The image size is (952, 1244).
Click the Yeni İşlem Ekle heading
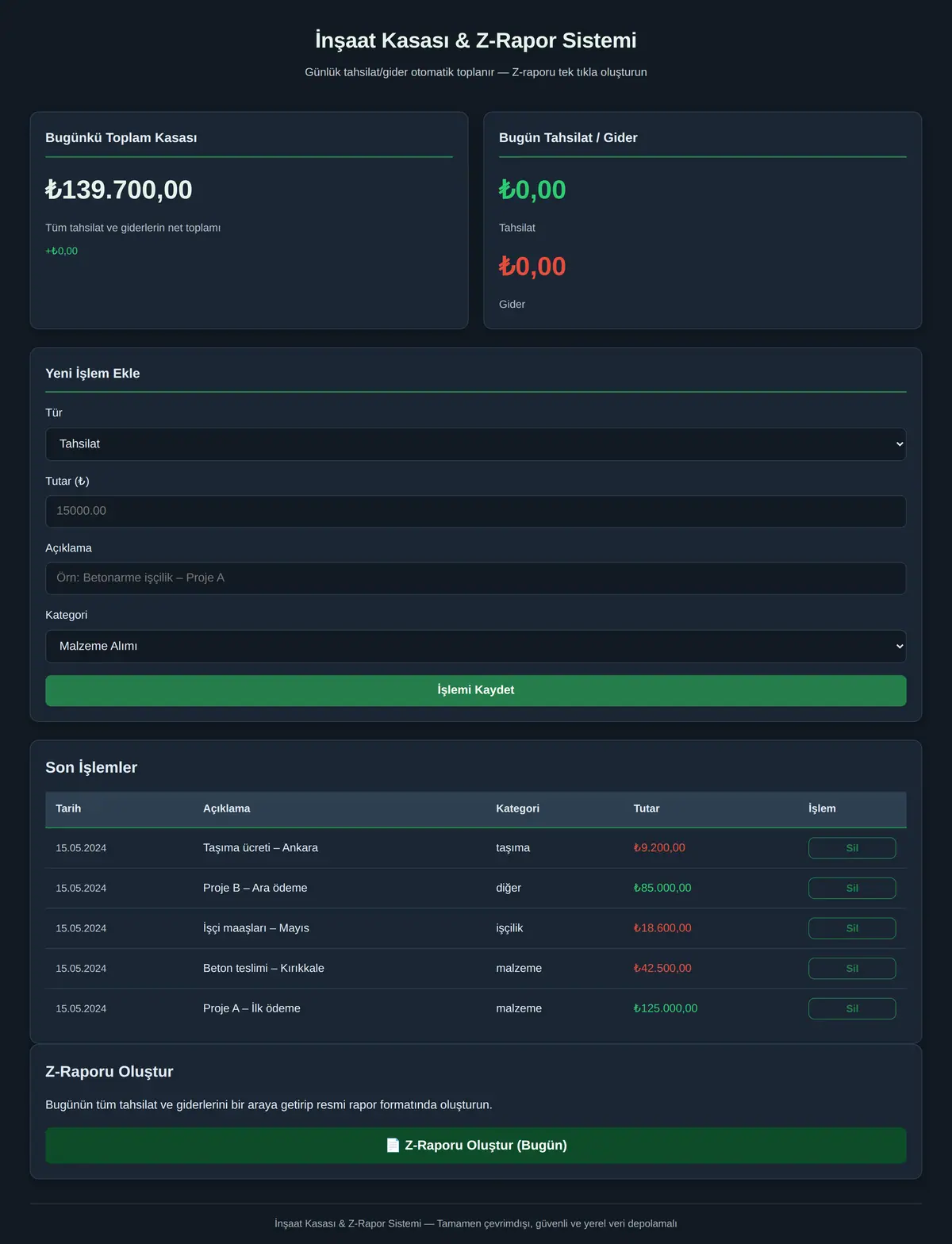coord(93,374)
